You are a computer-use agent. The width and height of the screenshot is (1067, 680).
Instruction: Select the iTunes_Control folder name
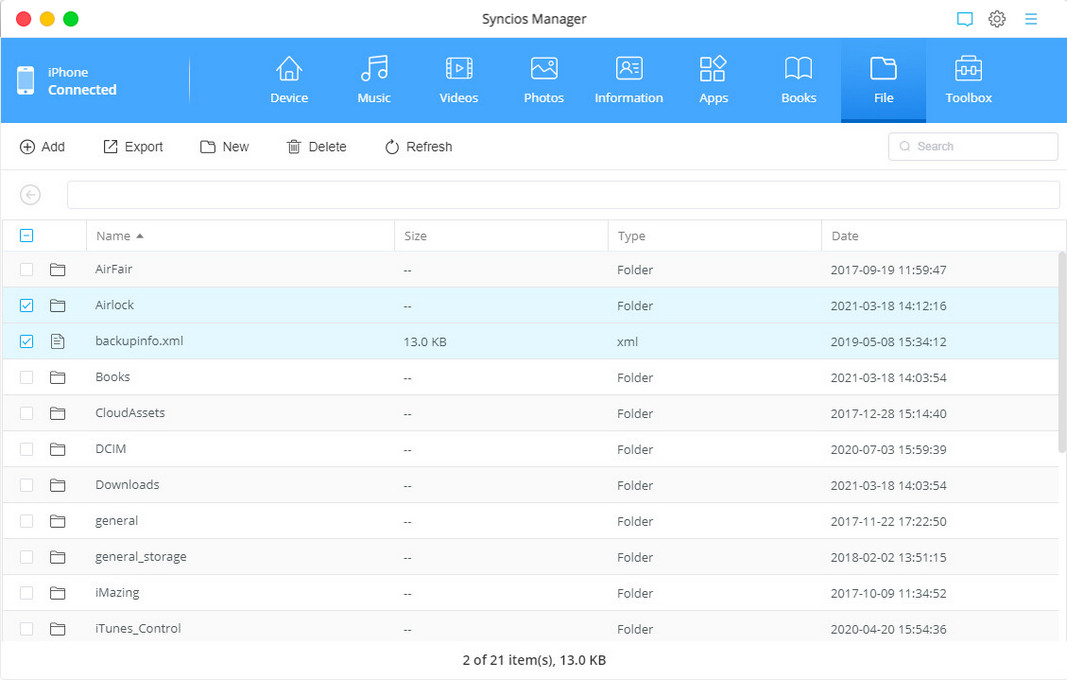click(138, 628)
